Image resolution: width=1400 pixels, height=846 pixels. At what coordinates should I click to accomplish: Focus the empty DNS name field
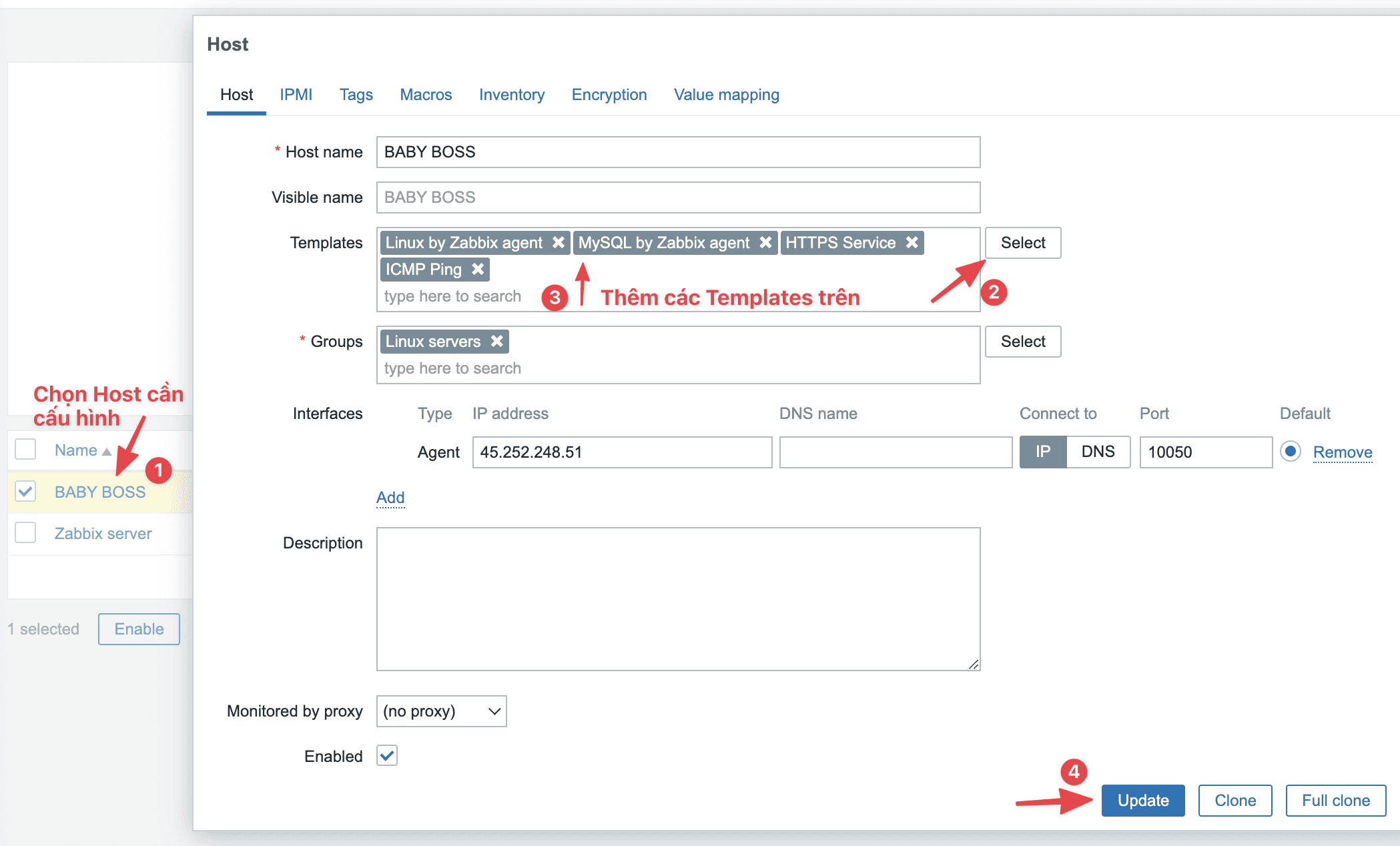(x=896, y=452)
